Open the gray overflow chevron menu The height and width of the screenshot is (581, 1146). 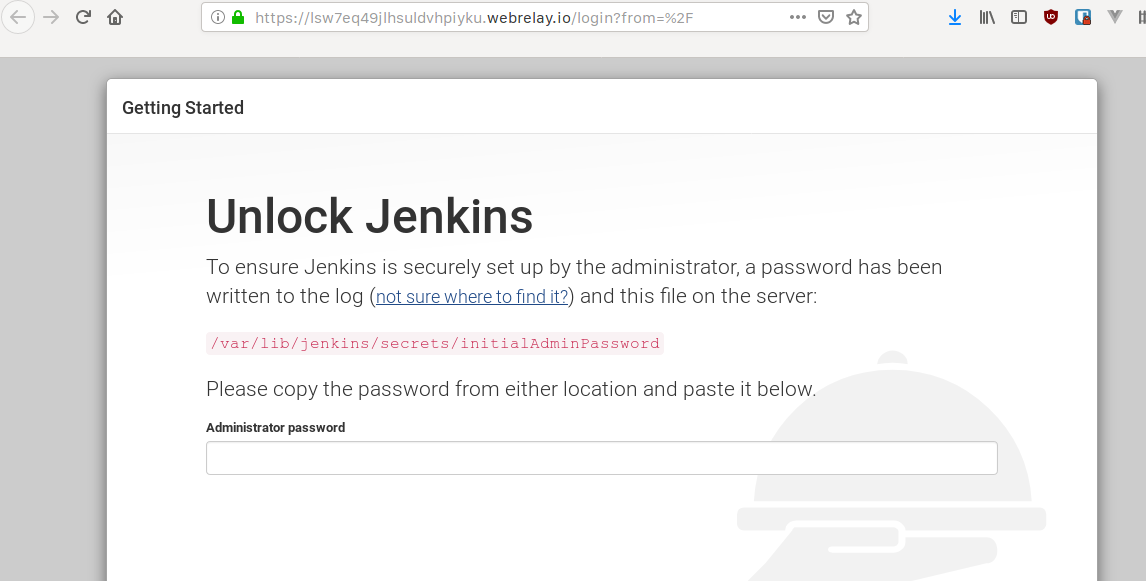pos(1114,17)
